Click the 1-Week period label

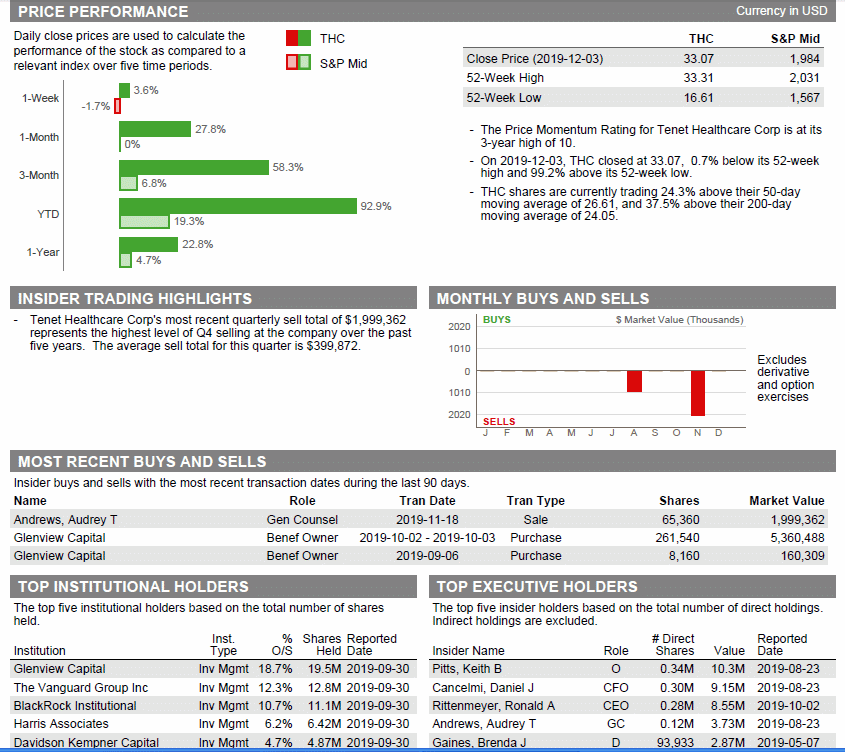point(40,98)
